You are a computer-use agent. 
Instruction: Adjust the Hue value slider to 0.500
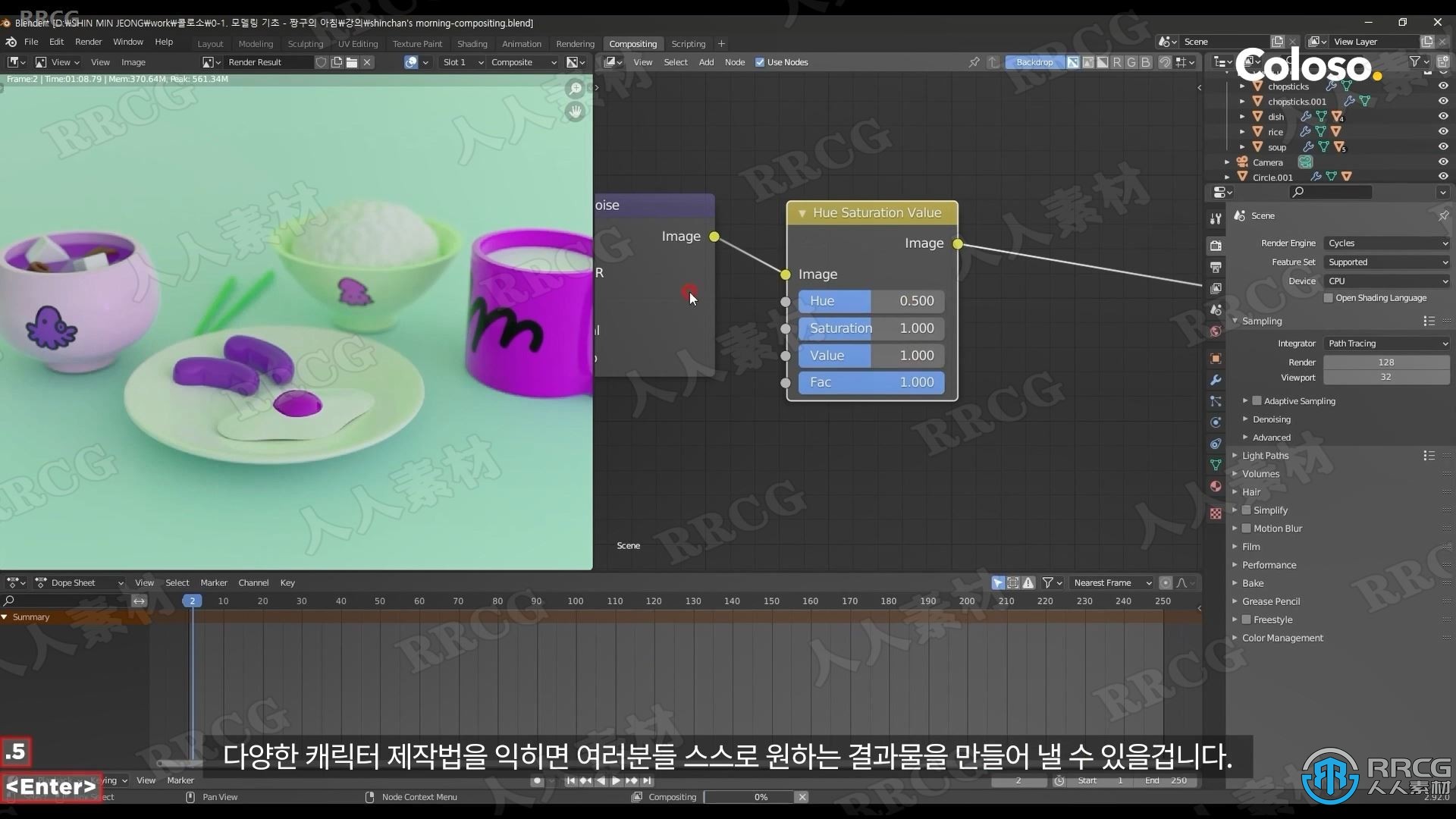871,300
